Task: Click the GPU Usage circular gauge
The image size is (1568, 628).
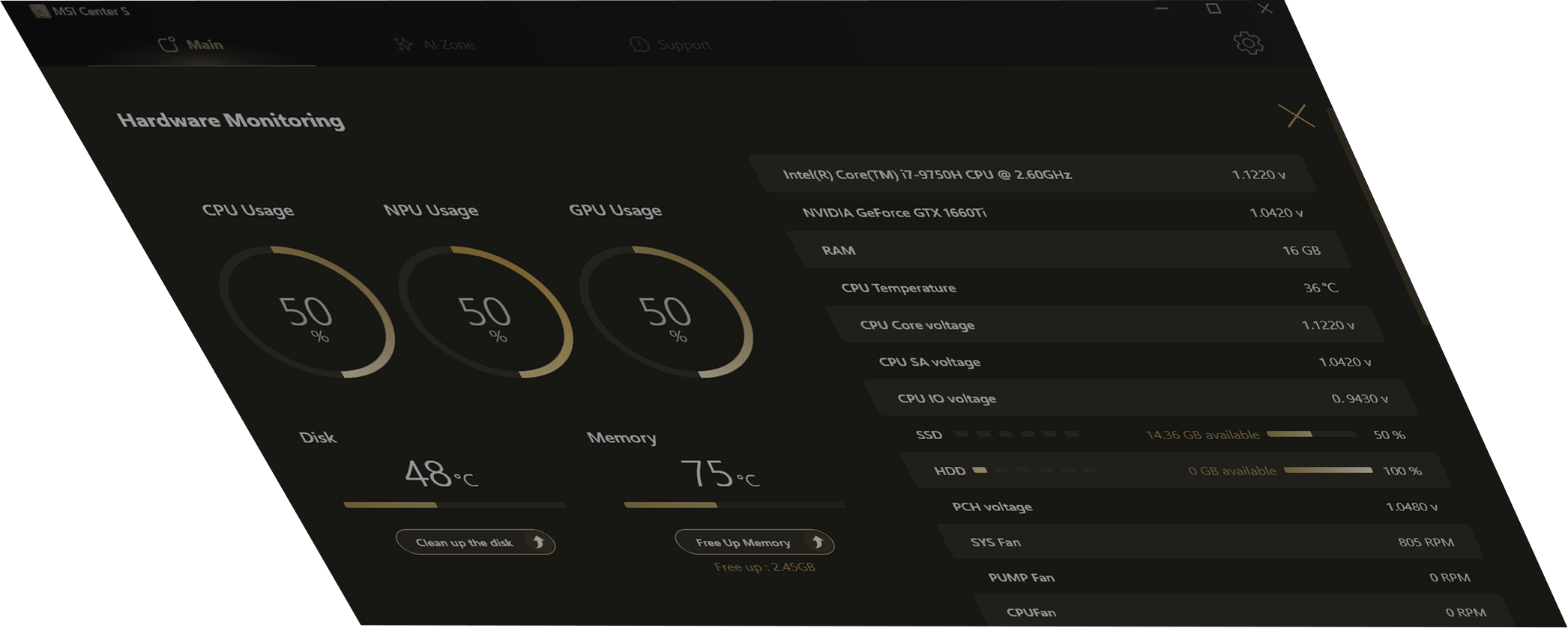Action: pos(666,313)
